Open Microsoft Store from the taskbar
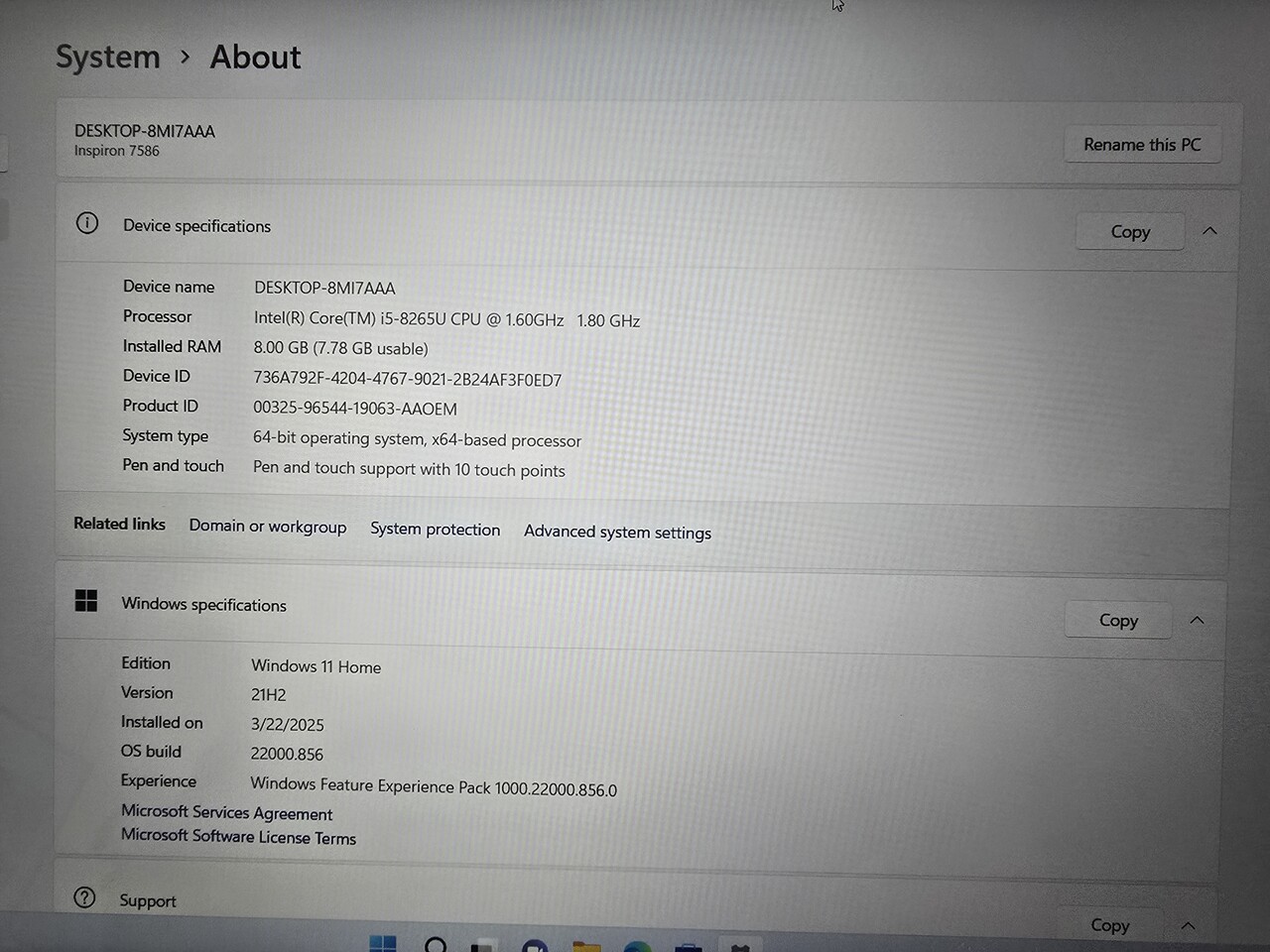Screen dimensions: 1270x952 tap(688, 946)
